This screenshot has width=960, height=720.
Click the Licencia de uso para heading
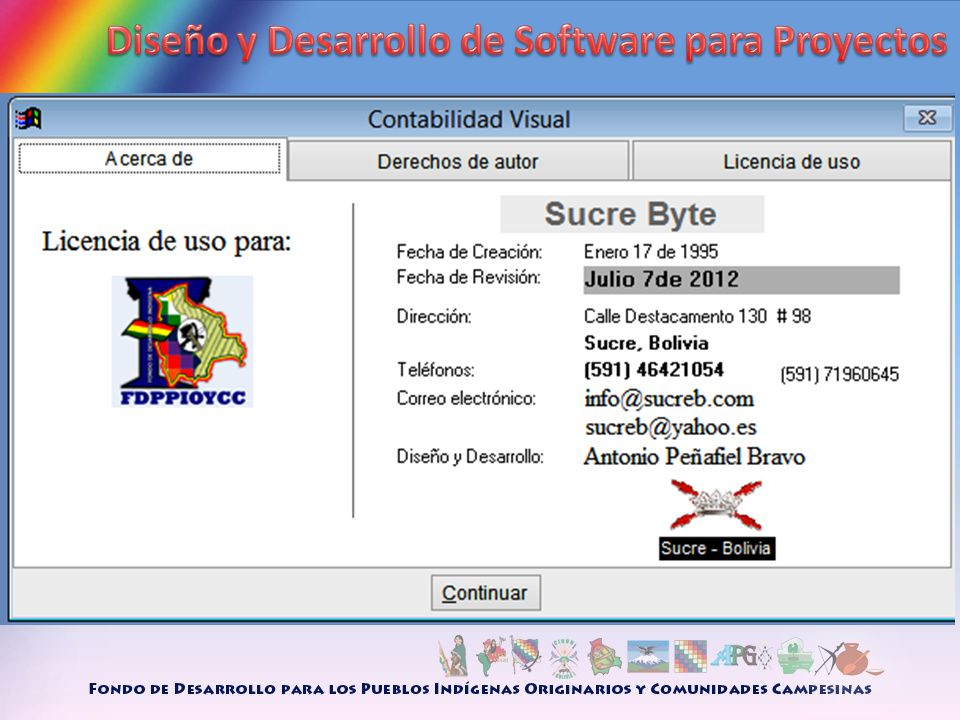(166, 241)
